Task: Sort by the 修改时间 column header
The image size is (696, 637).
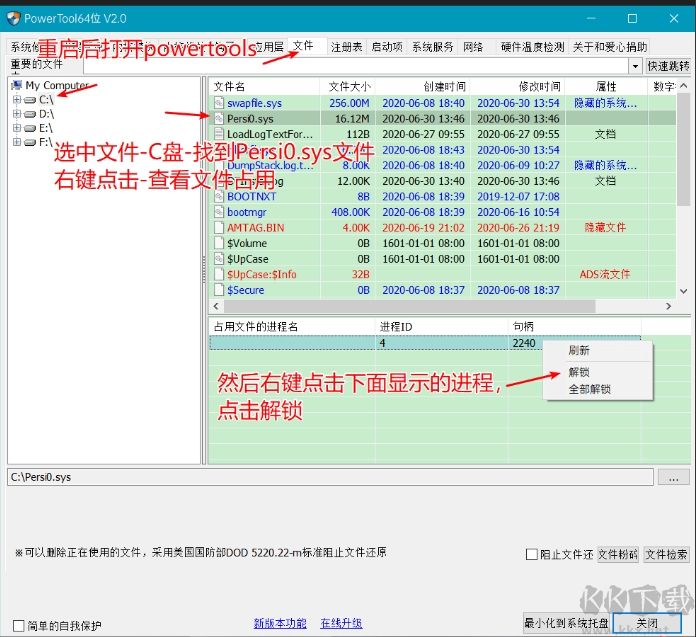Action: (518, 86)
